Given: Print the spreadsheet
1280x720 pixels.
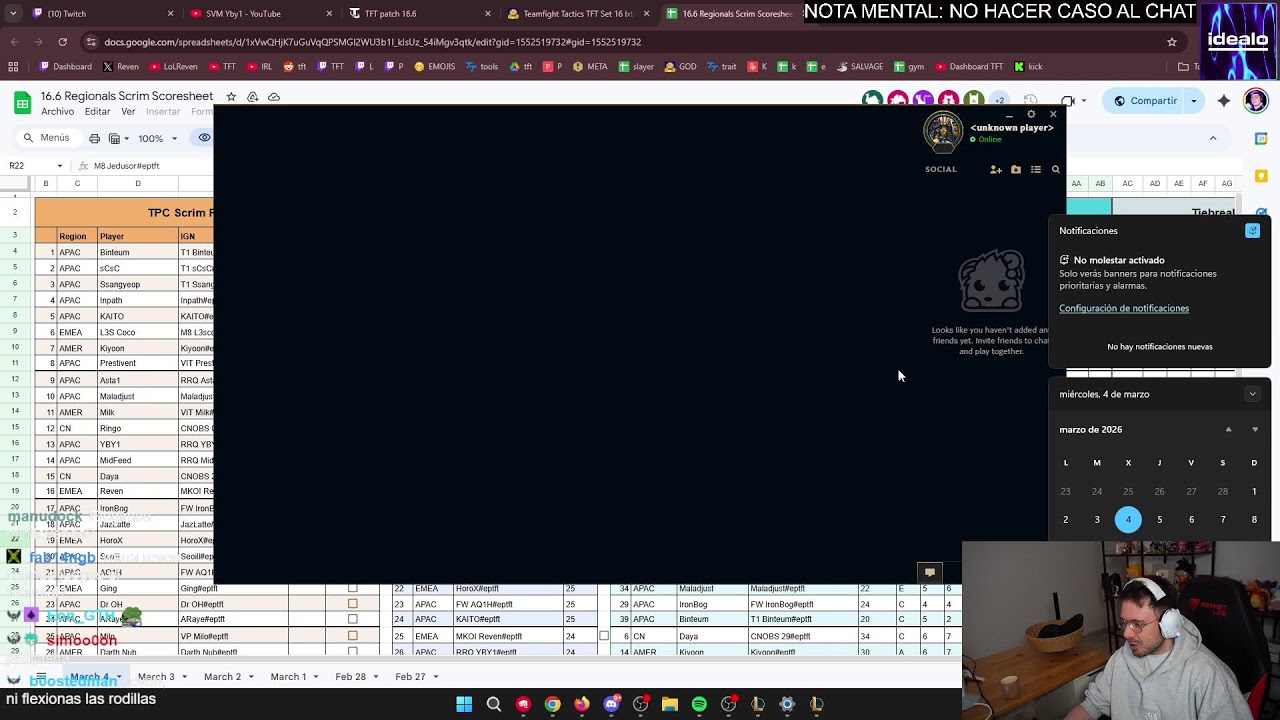Looking at the screenshot, I should point(95,138).
